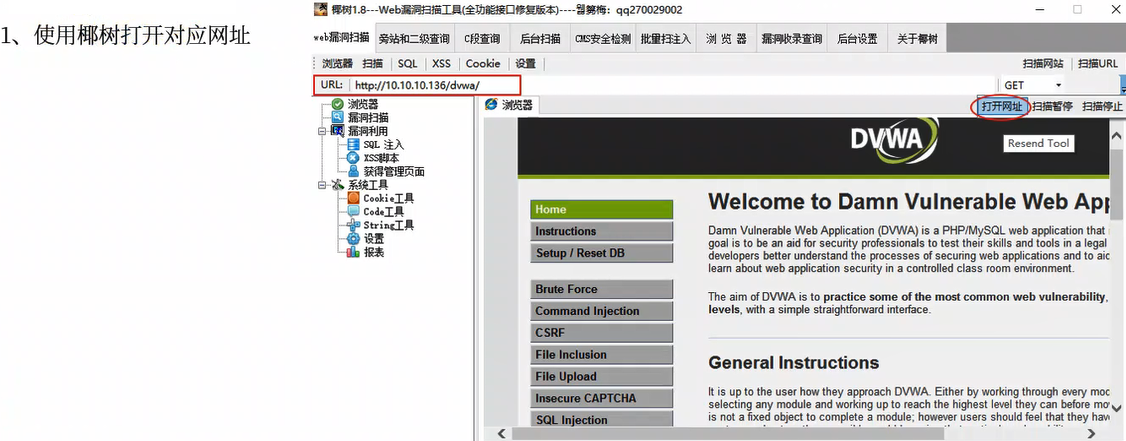Switch to the 后台扫描 tab
This screenshot has width=1126, height=441.
540,39
